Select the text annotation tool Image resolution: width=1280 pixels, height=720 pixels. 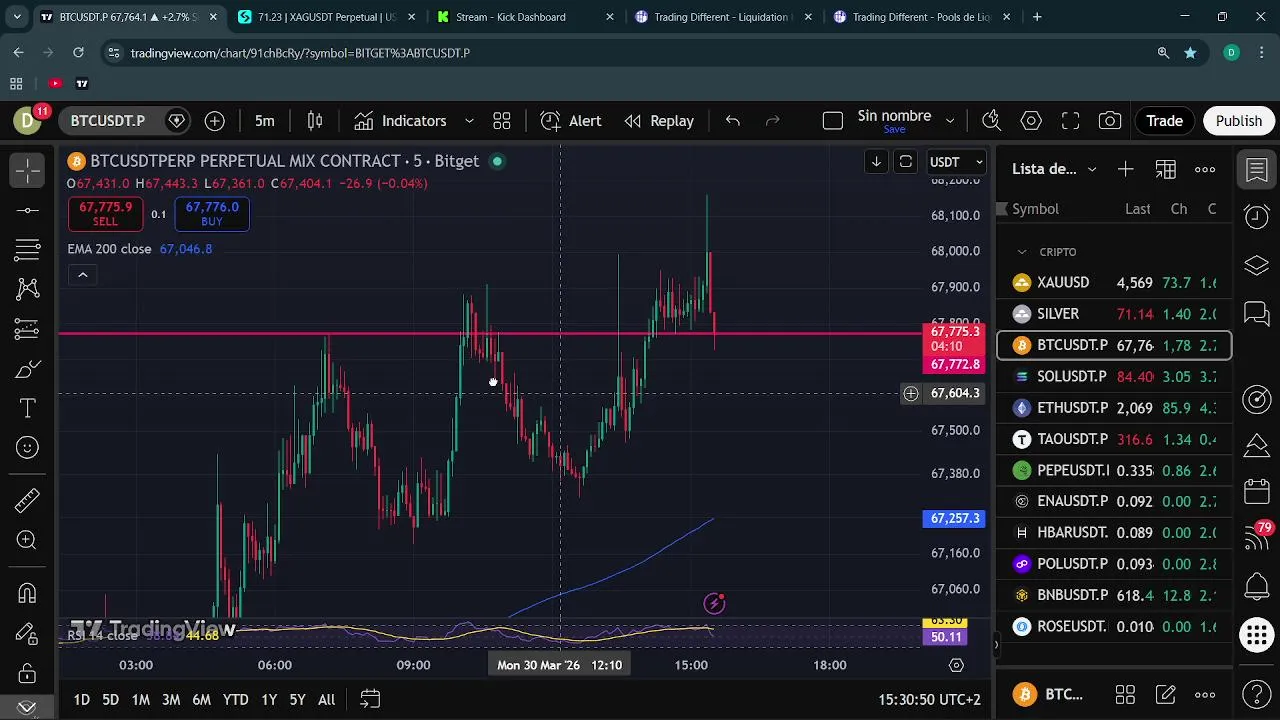[28, 408]
